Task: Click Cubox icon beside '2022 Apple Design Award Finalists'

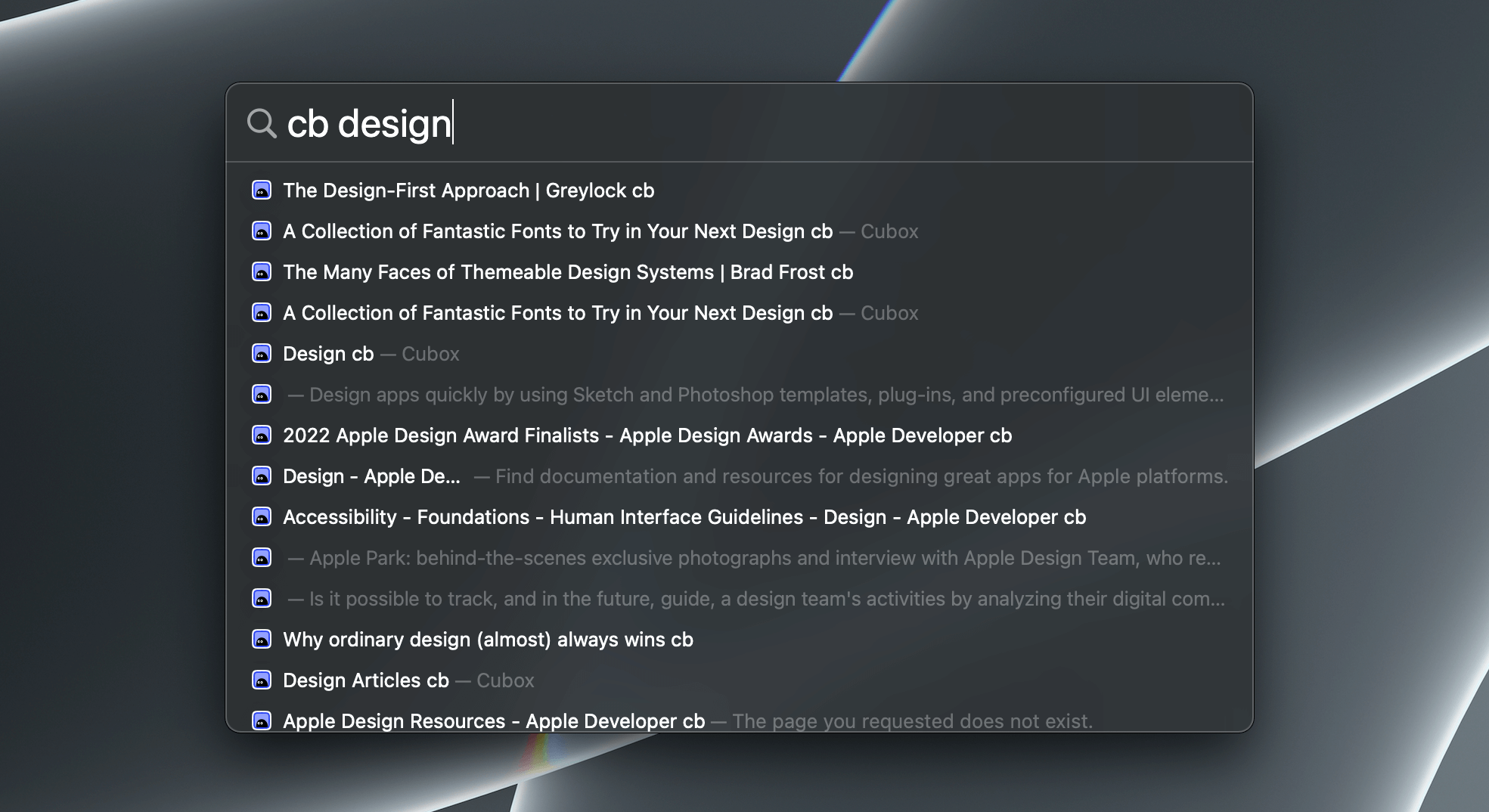Action: pyautogui.click(x=262, y=435)
